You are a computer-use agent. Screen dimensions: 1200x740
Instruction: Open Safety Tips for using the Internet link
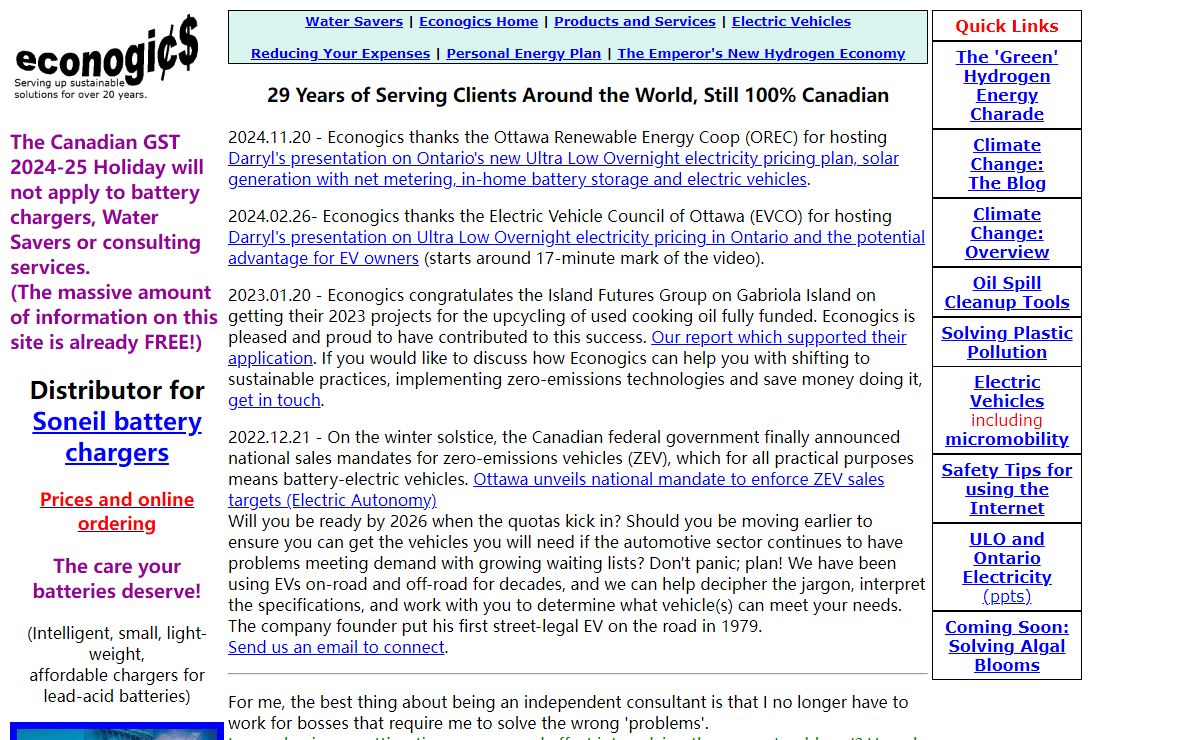pyautogui.click(x=1007, y=489)
